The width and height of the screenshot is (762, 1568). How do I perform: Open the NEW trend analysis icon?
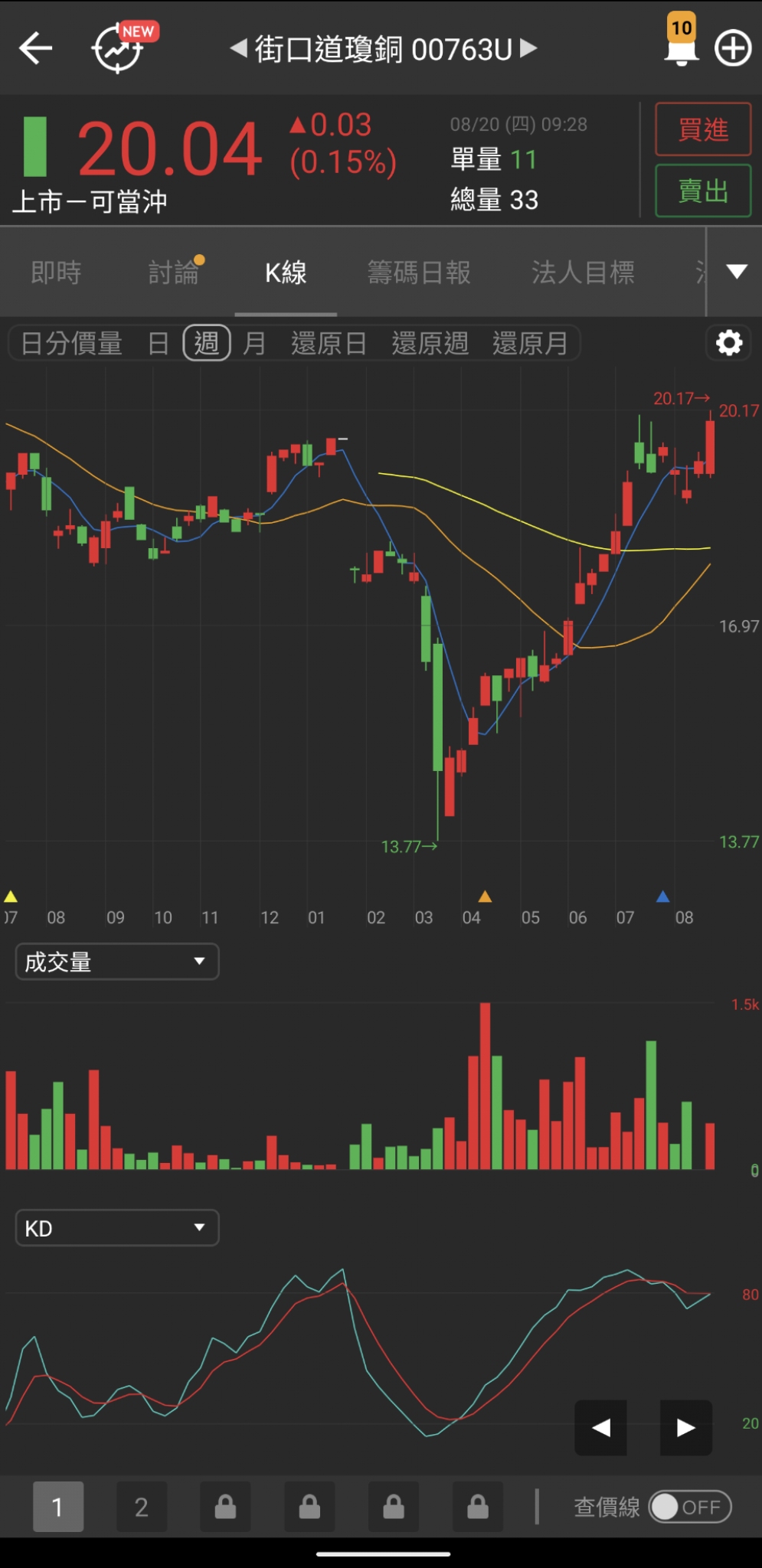coord(119,49)
